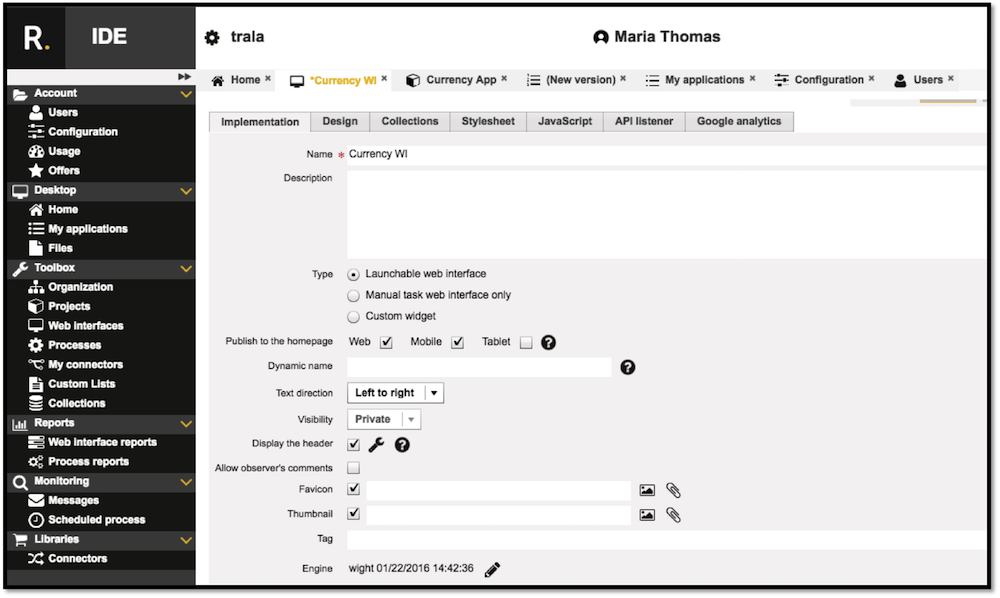Click the paperclip attach icon in Thumbnail row
1000x598 pixels.
pos(673,515)
